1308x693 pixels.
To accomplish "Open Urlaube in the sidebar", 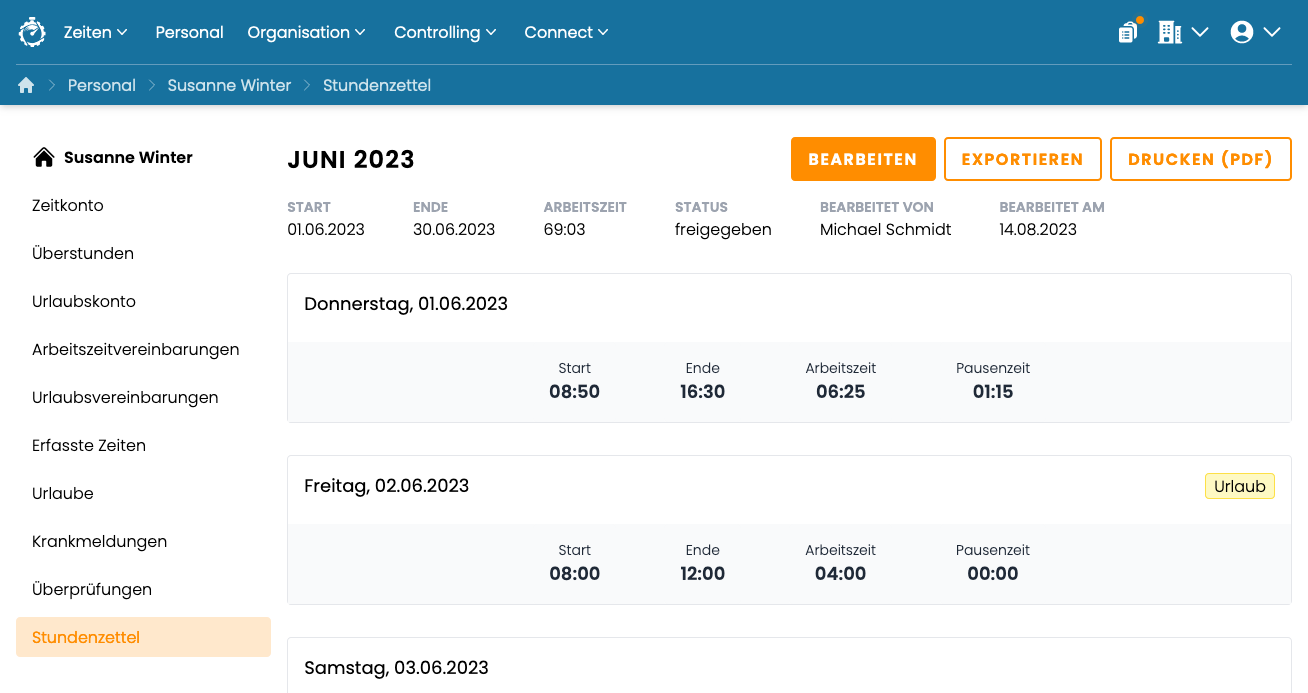I will (x=143, y=493).
